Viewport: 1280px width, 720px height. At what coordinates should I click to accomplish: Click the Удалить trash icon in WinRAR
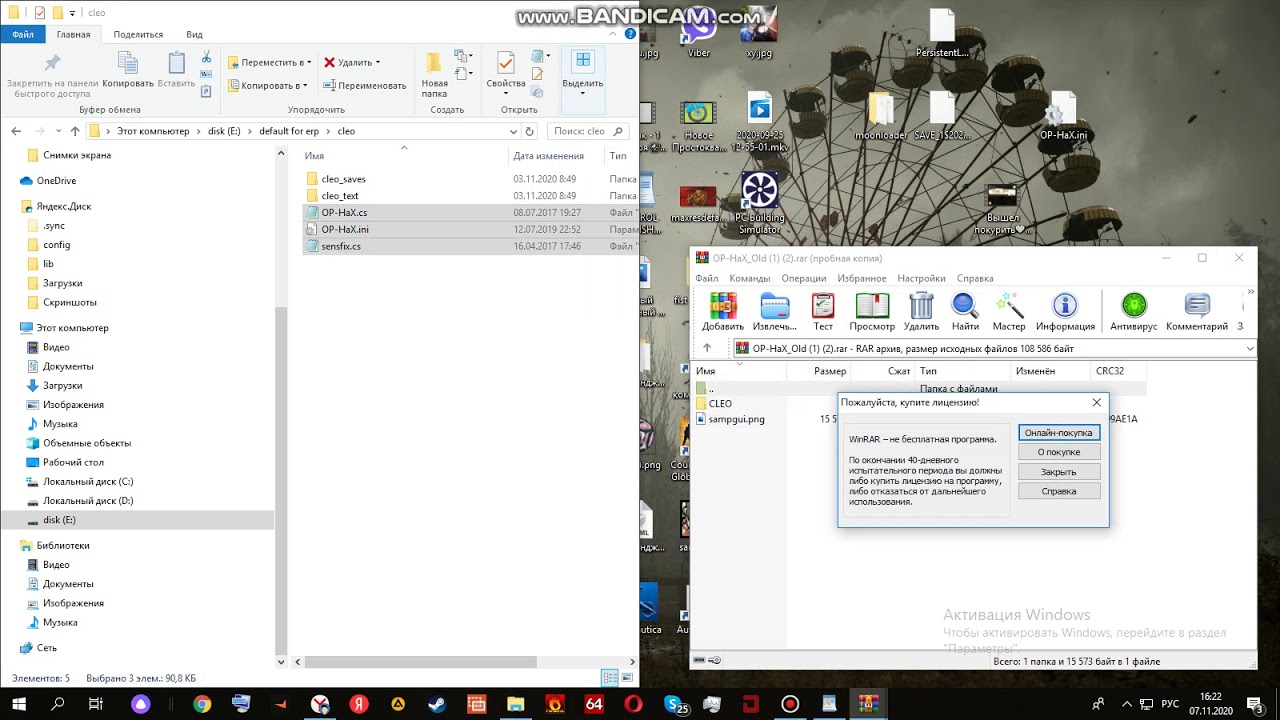[921, 312]
